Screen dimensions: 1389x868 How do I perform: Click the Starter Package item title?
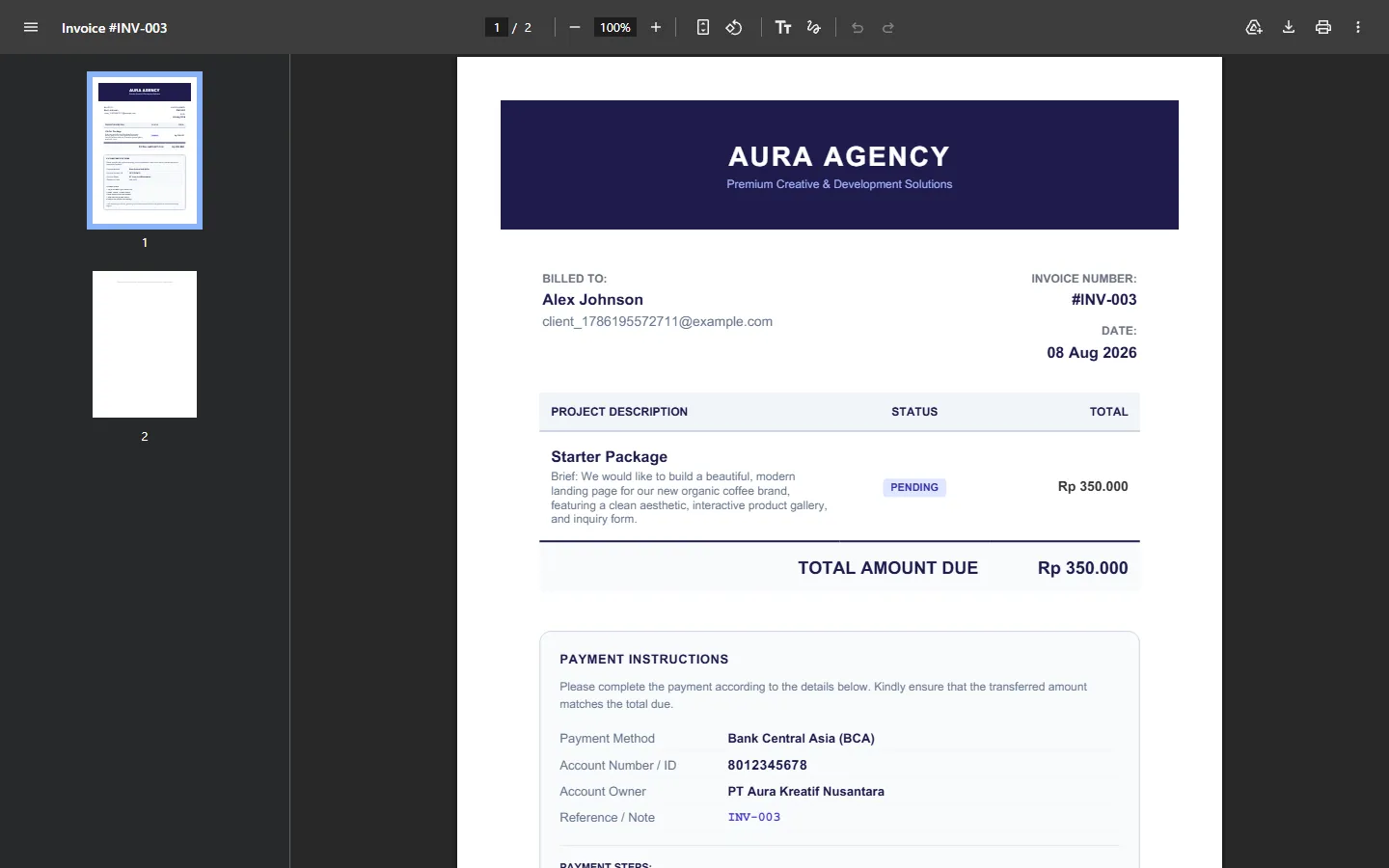click(609, 457)
